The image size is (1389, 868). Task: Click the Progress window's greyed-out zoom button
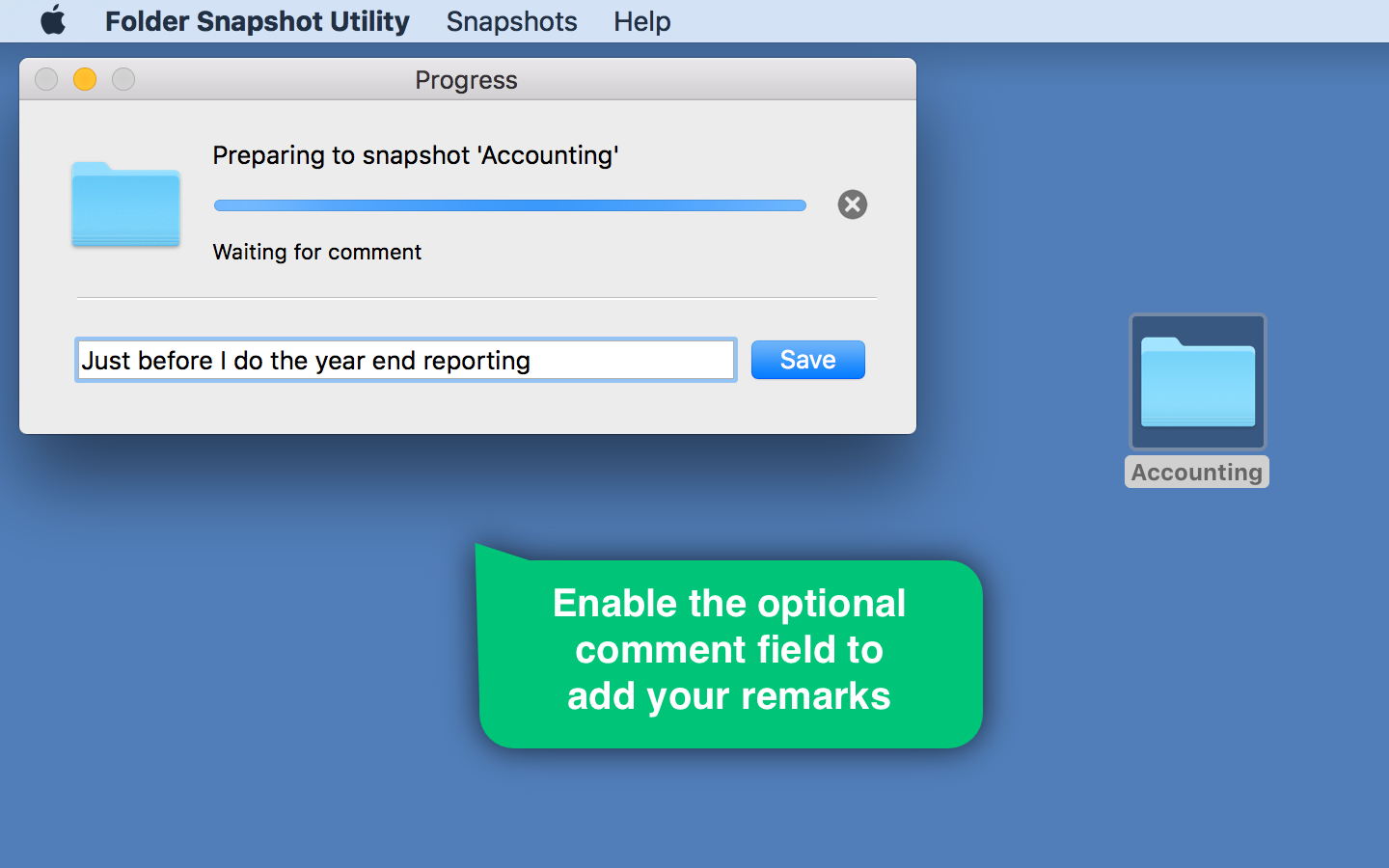point(123,79)
